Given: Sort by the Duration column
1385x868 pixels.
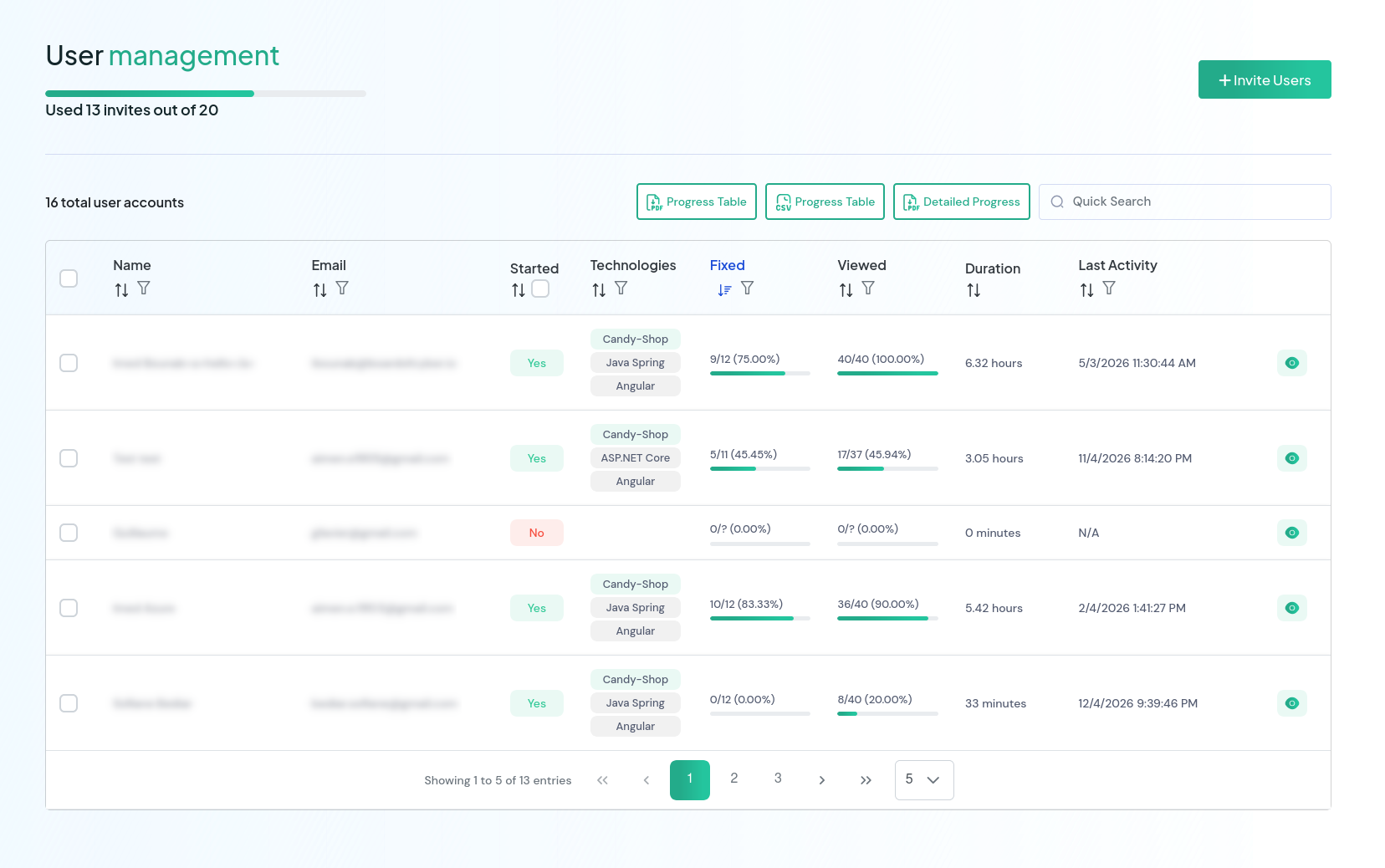Looking at the screenshot, I should (x=974, y=289).
